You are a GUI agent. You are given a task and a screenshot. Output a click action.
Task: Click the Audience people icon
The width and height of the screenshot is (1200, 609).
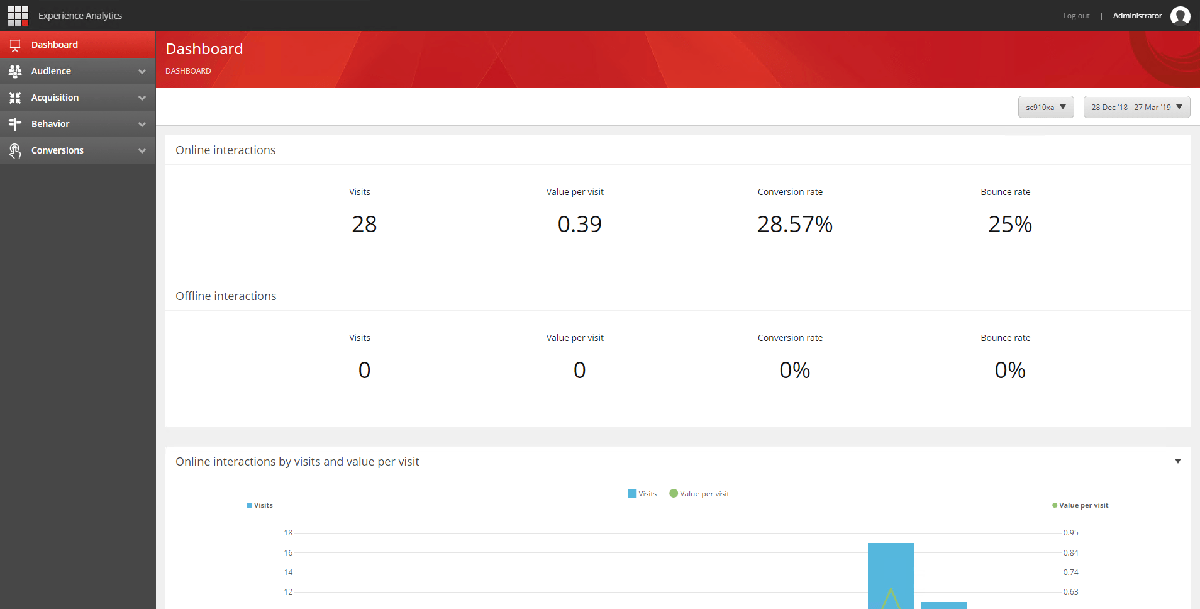click(x=15, y=71)
